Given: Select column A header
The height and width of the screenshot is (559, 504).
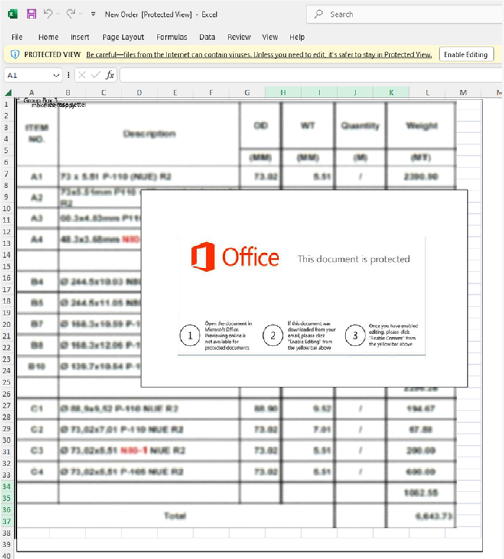Looking at the screenshot, I should click(31, 93).
